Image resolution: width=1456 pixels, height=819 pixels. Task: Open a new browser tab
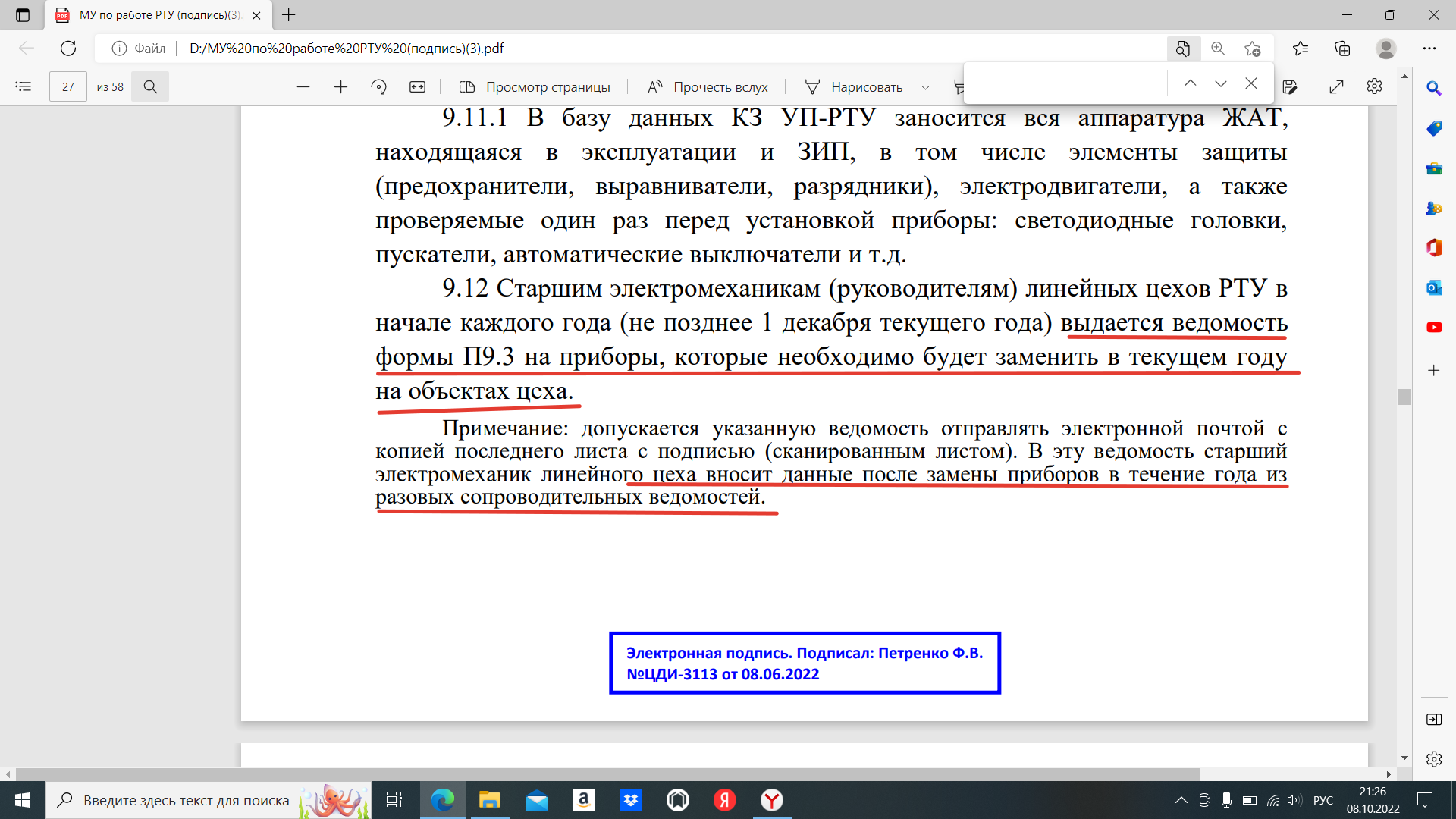[289, 14]
